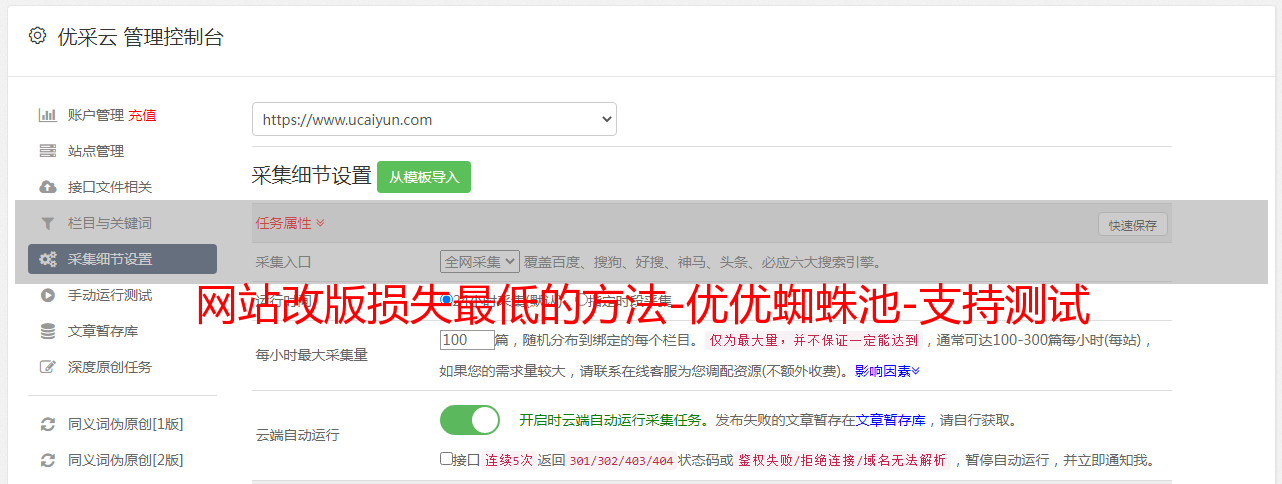Click the gear icon beside 优采云 管理控制台
This screenshot has width=1282, height=484.
click(x=37, y=36)
